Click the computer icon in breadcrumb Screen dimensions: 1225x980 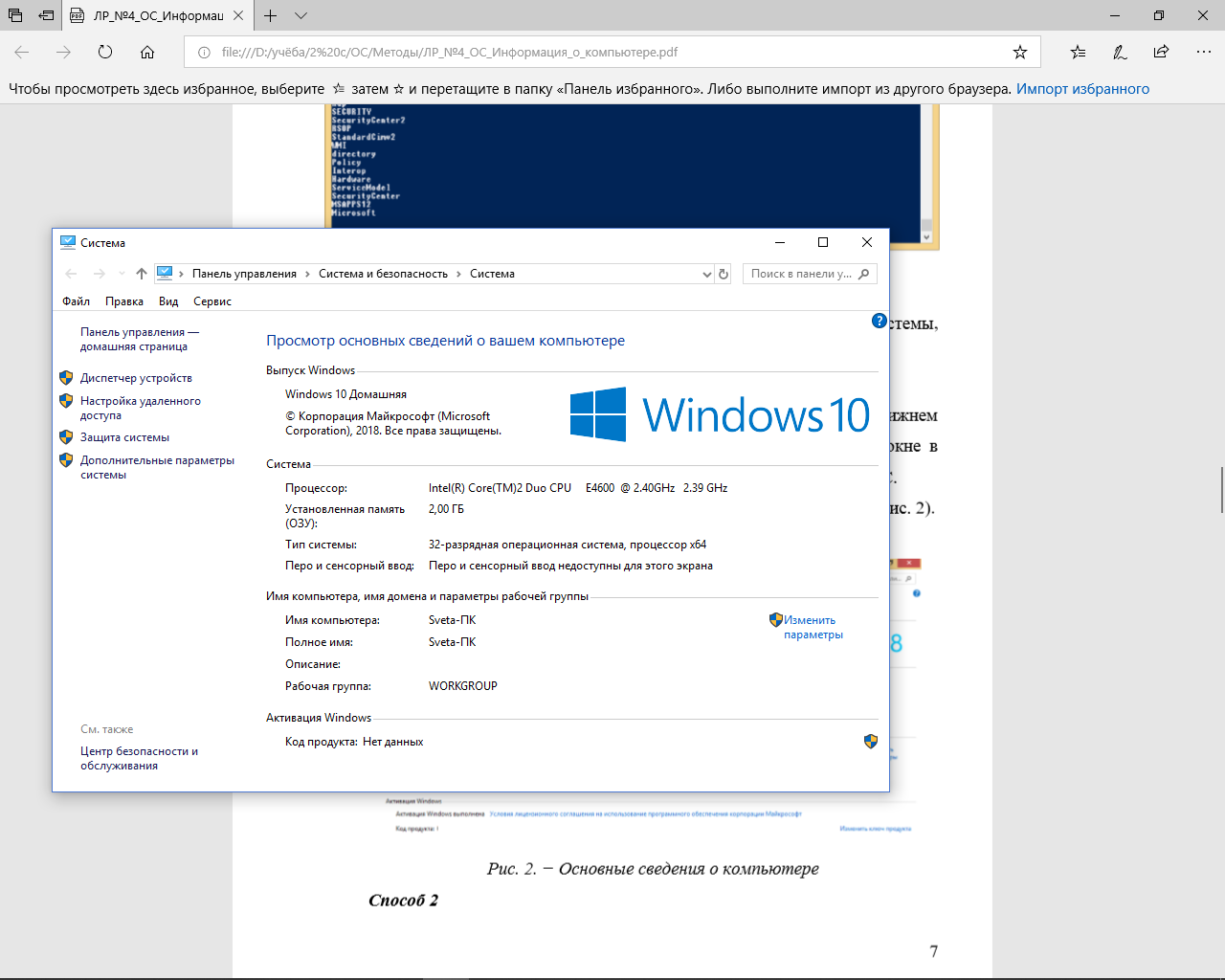point(165,273)
